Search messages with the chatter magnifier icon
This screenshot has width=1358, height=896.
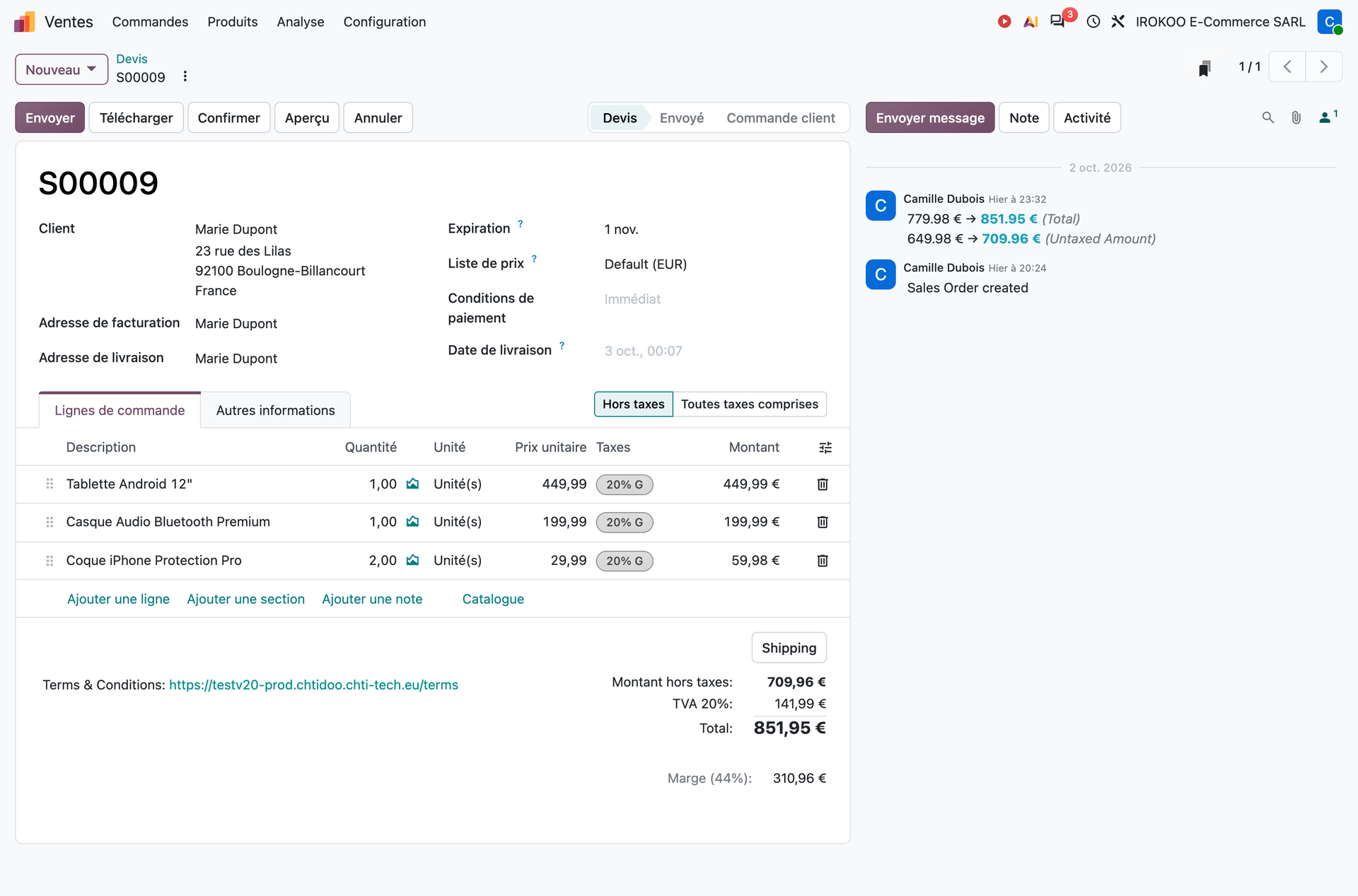click(1267, 118)
